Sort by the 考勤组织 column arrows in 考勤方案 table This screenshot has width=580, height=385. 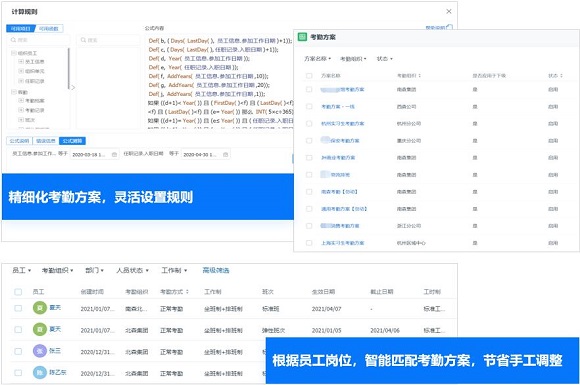pyautogui.click(x=419, y=75)
